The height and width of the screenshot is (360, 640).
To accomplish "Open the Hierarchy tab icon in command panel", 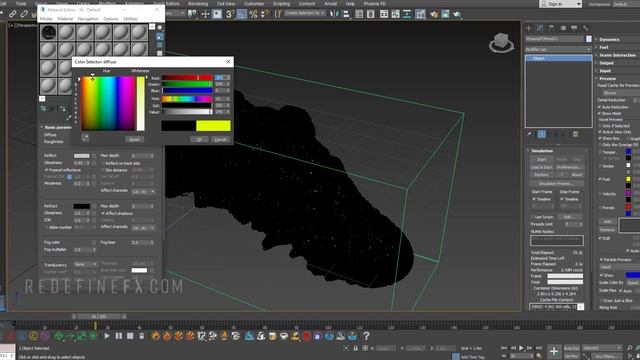I will (551, 28).
